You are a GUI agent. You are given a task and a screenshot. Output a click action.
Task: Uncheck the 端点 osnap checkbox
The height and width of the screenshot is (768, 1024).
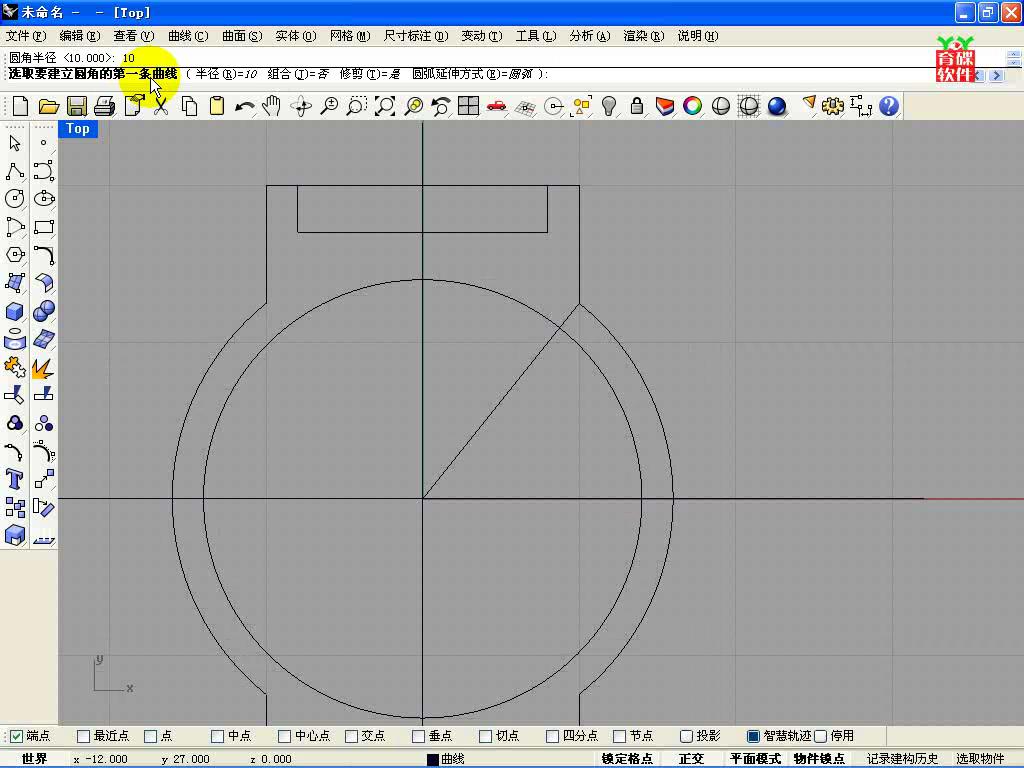point(17,736)
